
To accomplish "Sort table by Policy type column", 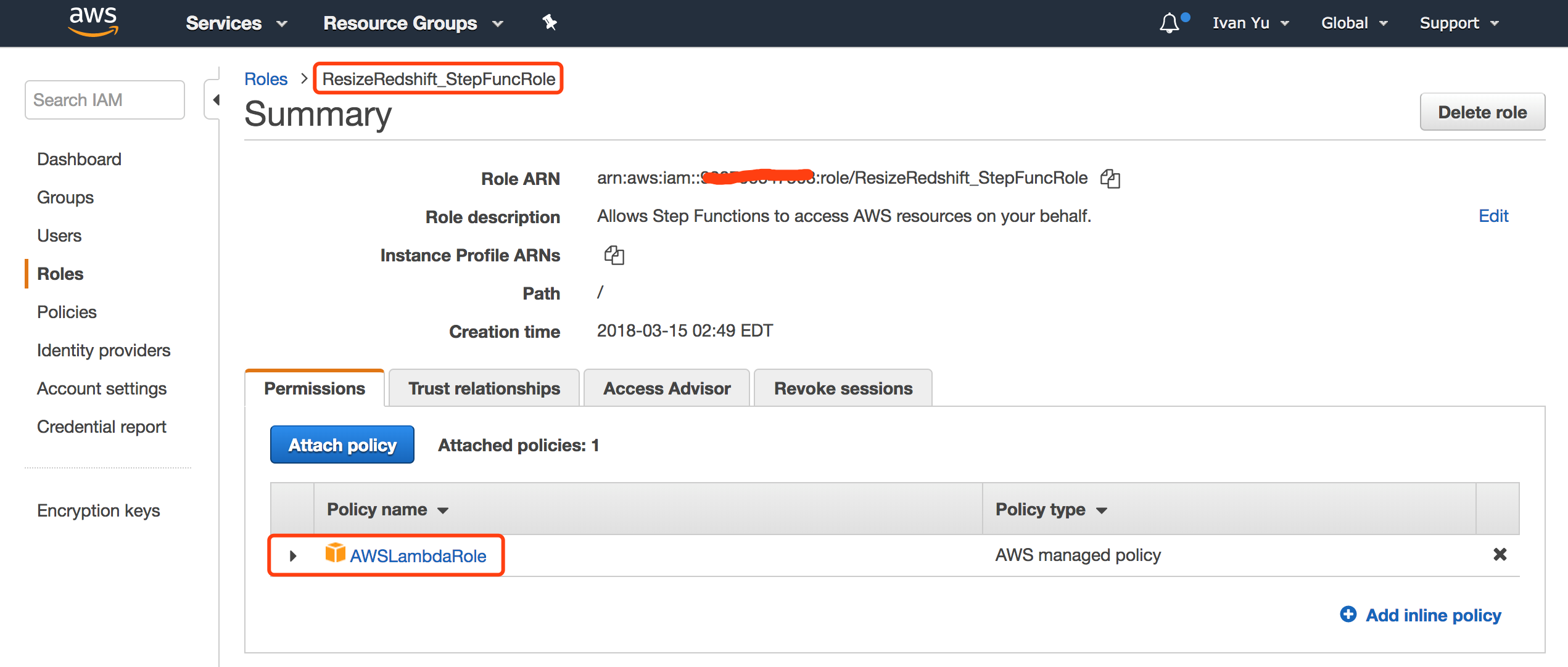I will pyautogui.click(x=1050, y=510).
